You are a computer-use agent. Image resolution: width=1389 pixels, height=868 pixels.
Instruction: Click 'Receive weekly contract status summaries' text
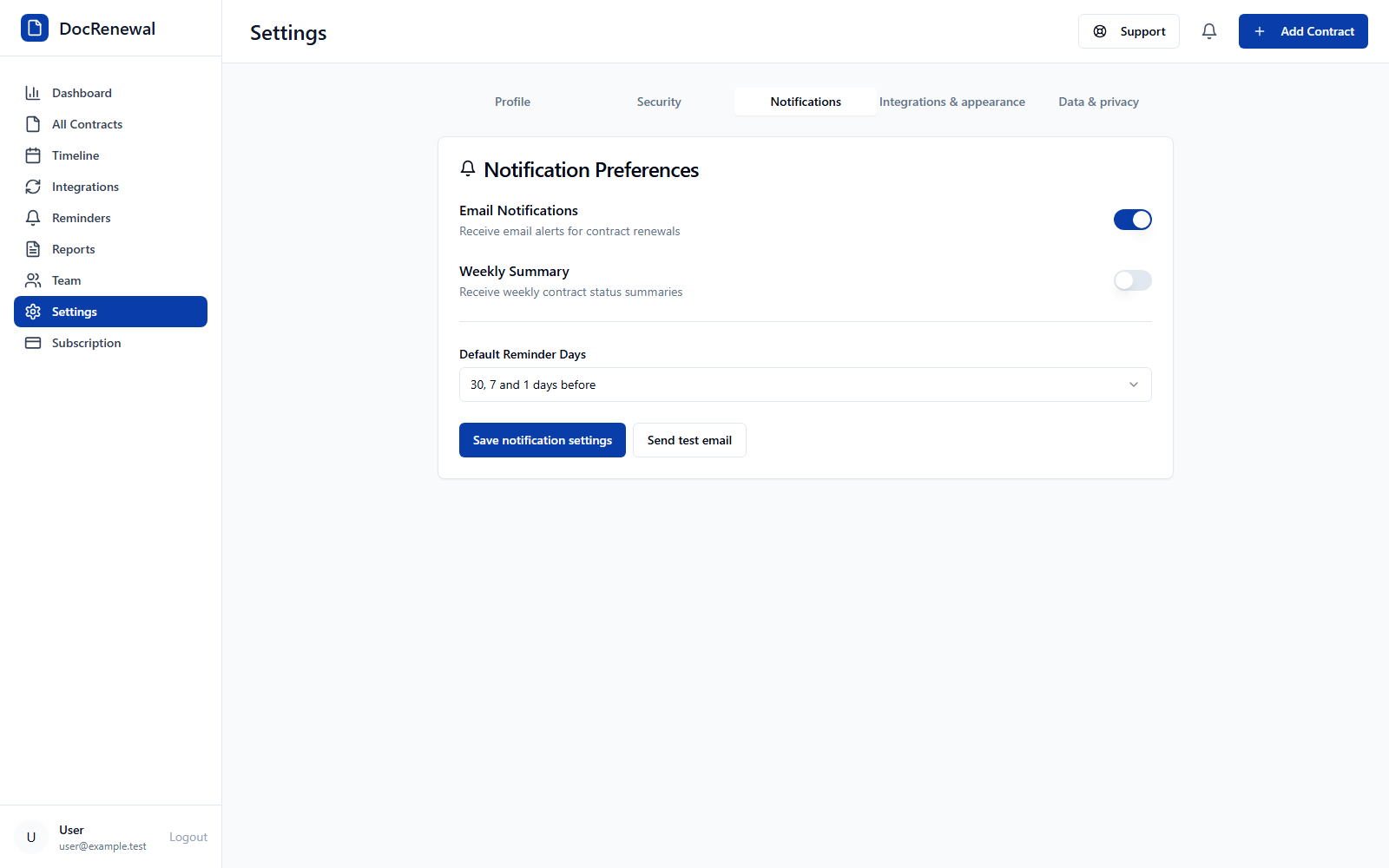(570, 292)
